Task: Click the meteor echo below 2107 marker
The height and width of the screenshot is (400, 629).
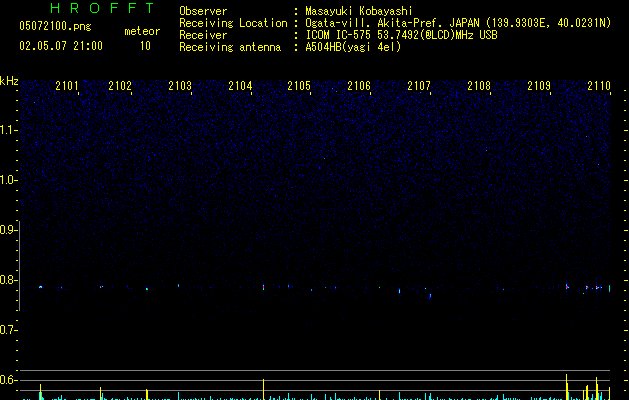Action: pos(430,296)
